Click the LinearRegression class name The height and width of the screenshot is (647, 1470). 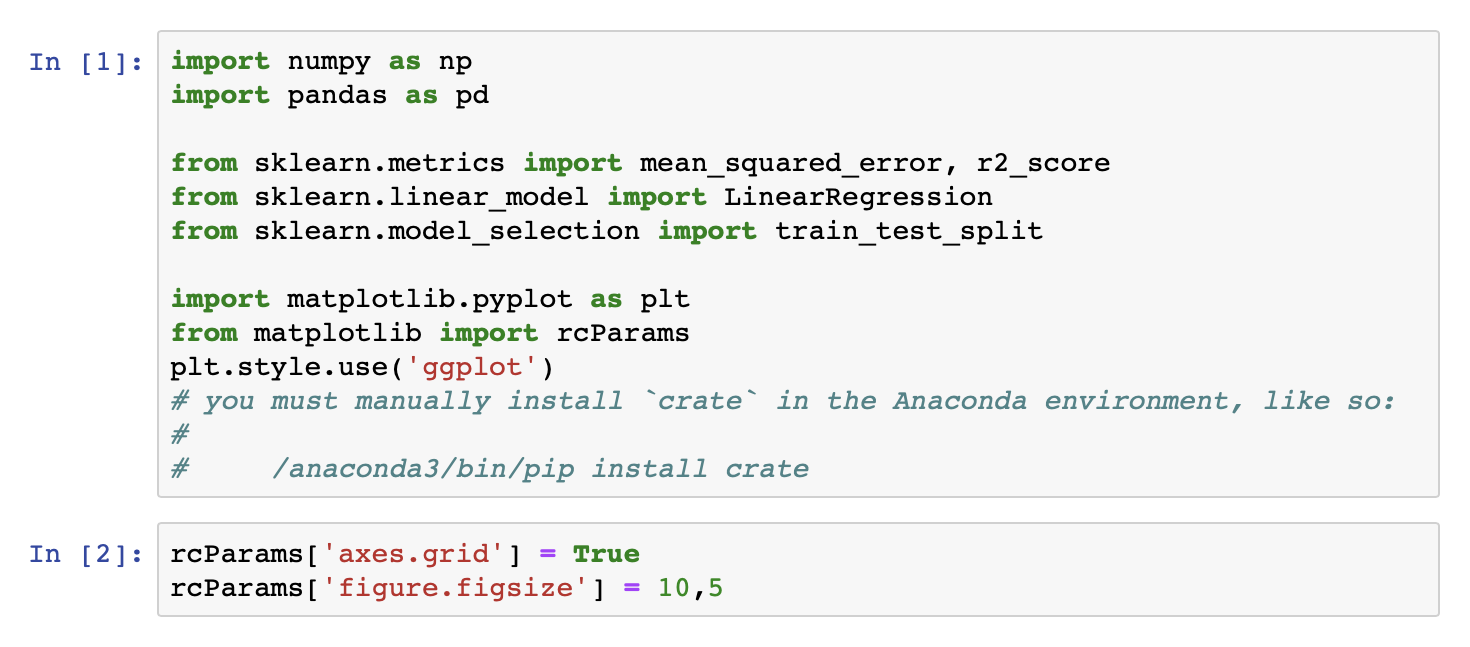(x=858, y=198)
